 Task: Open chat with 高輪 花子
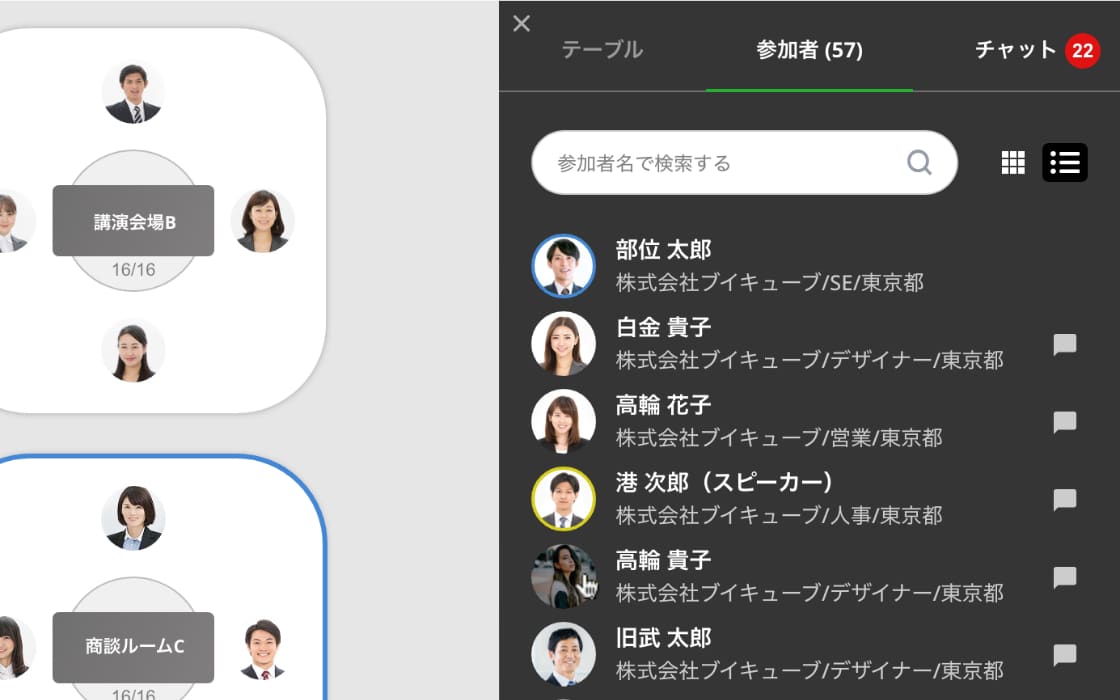(x=1064, y=421)
